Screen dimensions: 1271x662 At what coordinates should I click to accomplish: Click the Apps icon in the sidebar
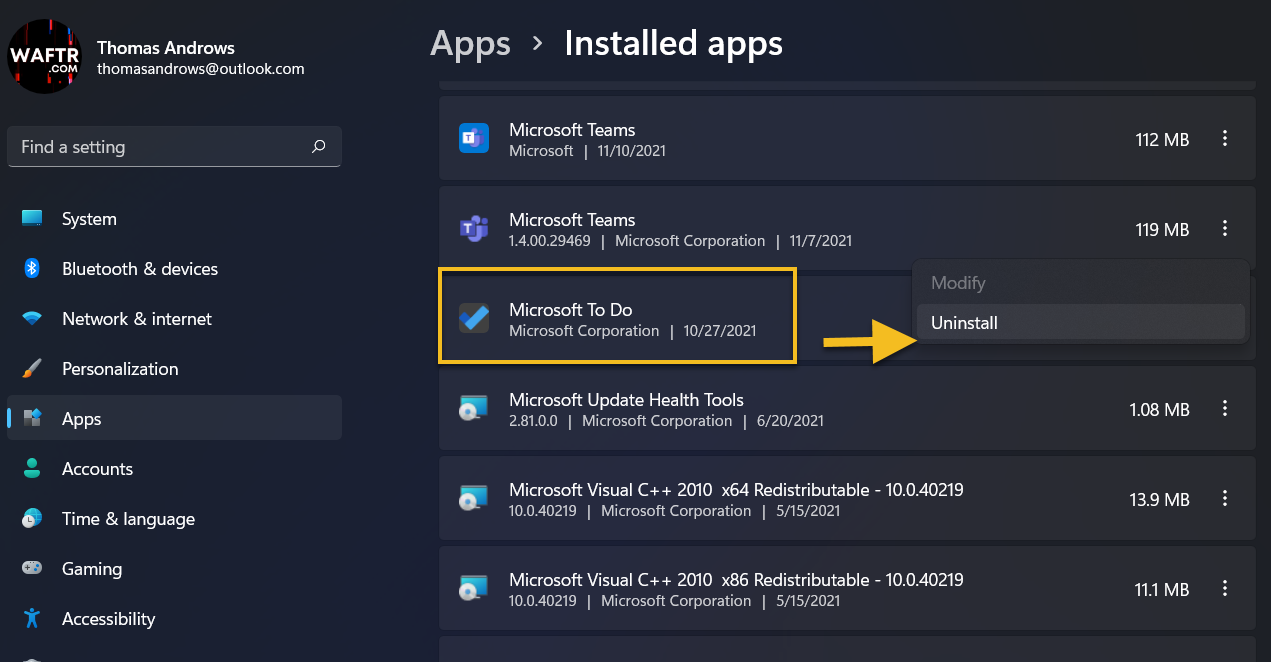coord(32,419)
